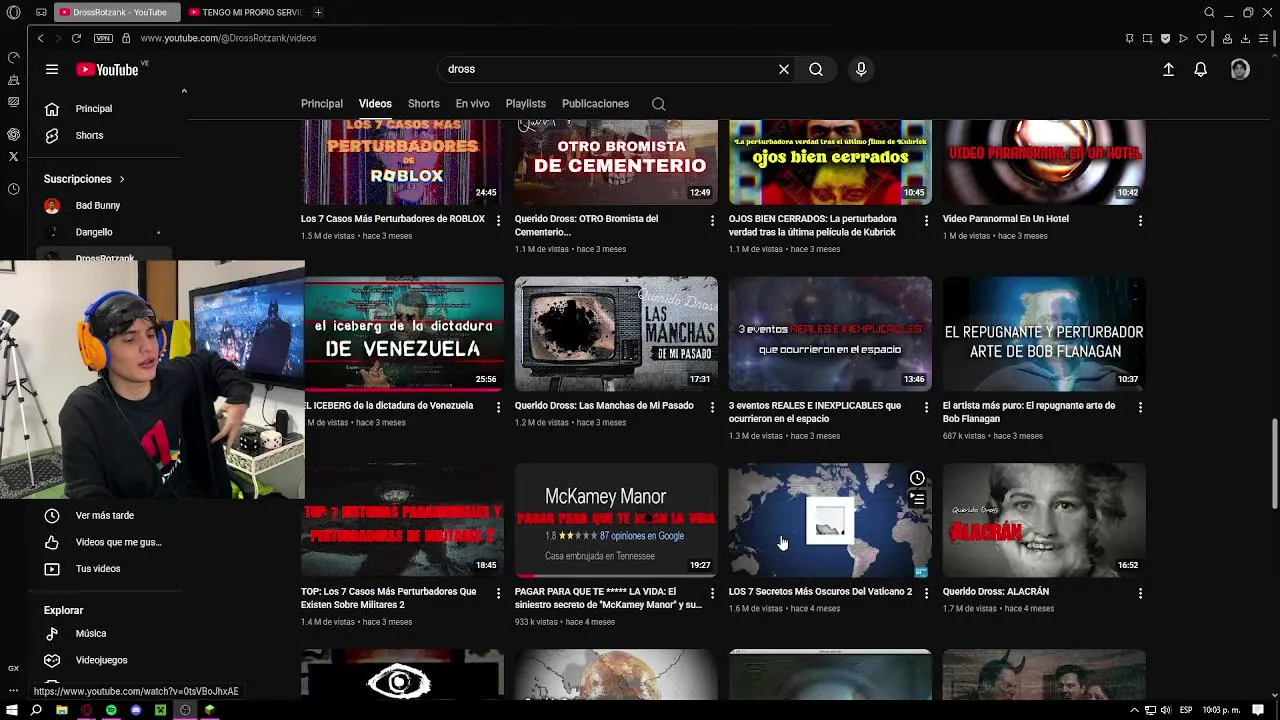Click the address bar URL
This screenshot has height=720, width=1280.
pyautogui.click(x=228, y=38)
